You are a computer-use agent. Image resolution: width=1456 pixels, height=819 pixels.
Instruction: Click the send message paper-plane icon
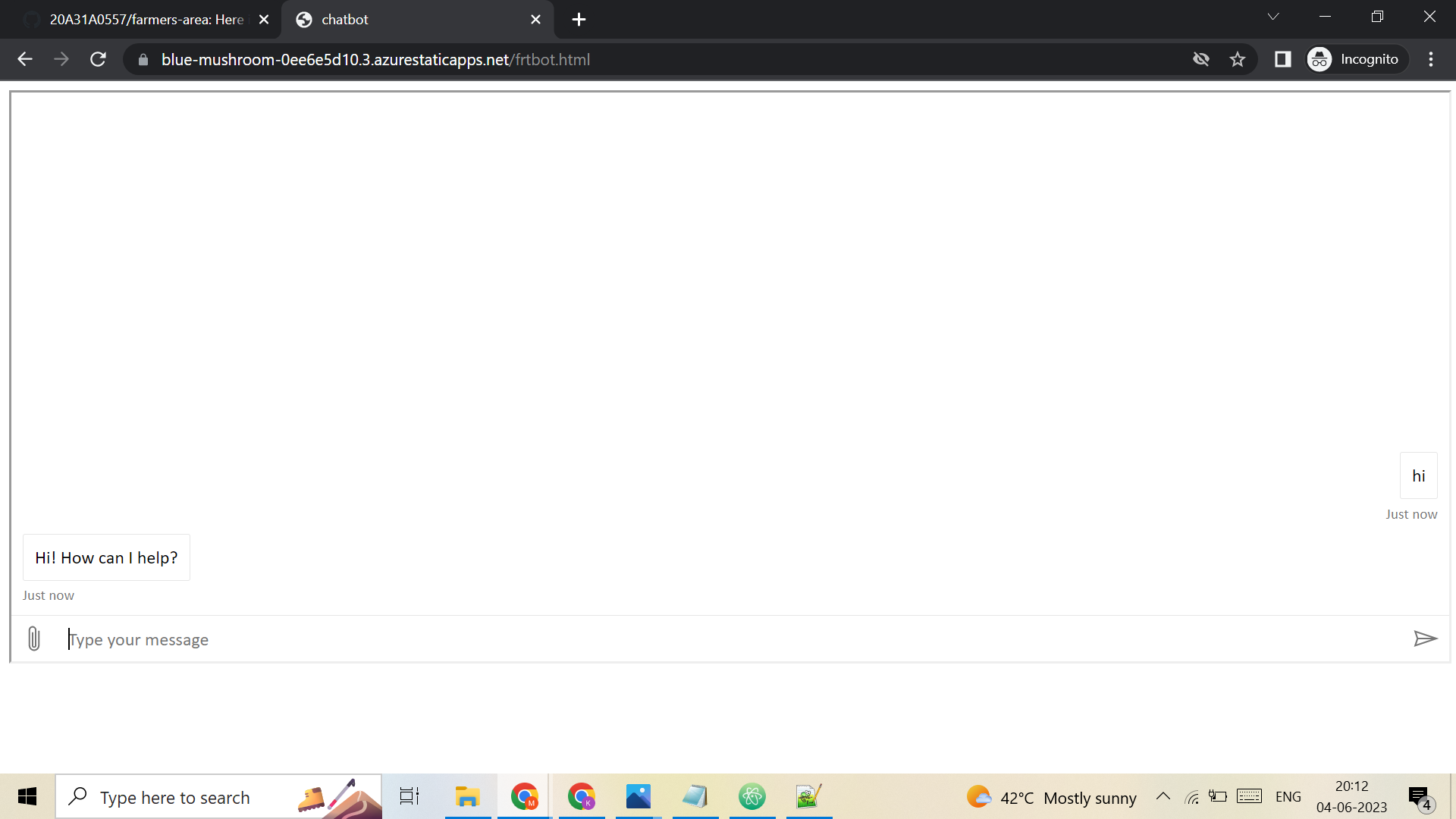pyautogui.click(x=1426, y=639)
